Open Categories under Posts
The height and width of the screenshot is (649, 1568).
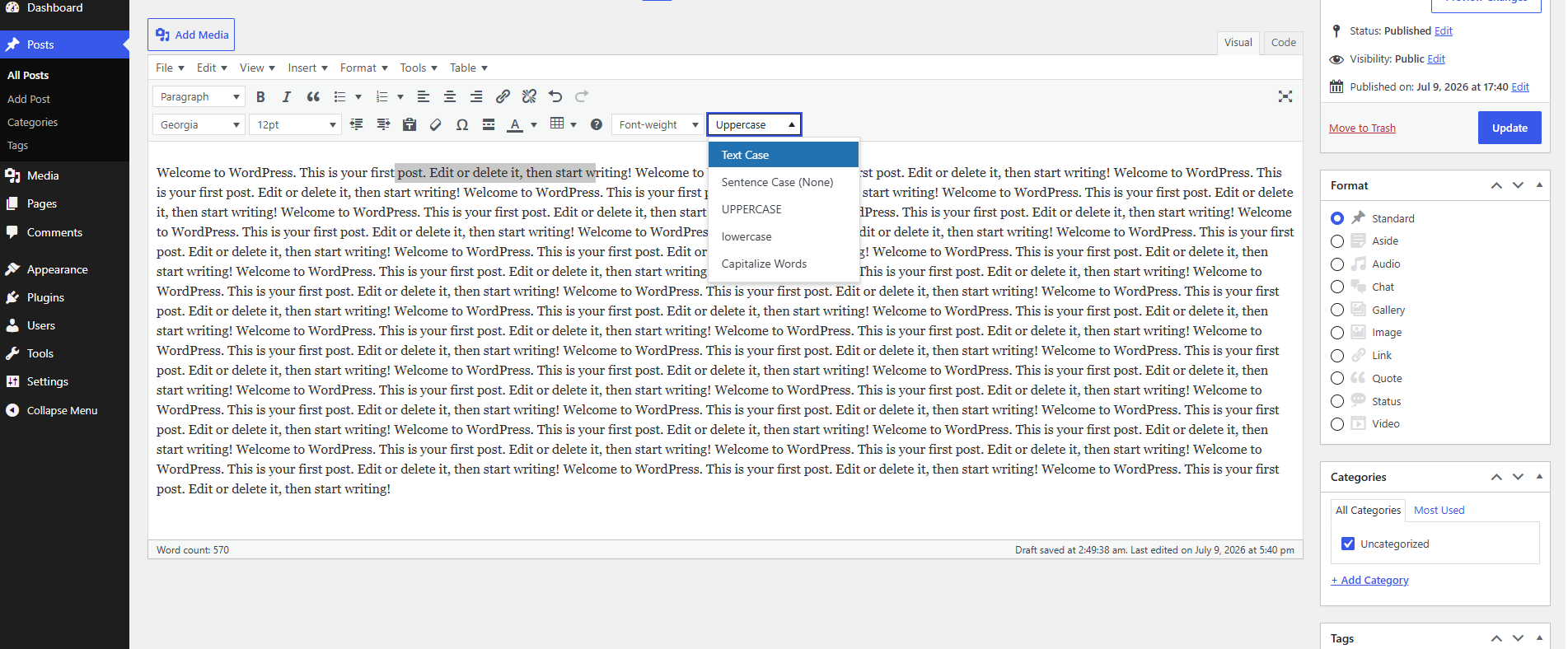(32, 122)
